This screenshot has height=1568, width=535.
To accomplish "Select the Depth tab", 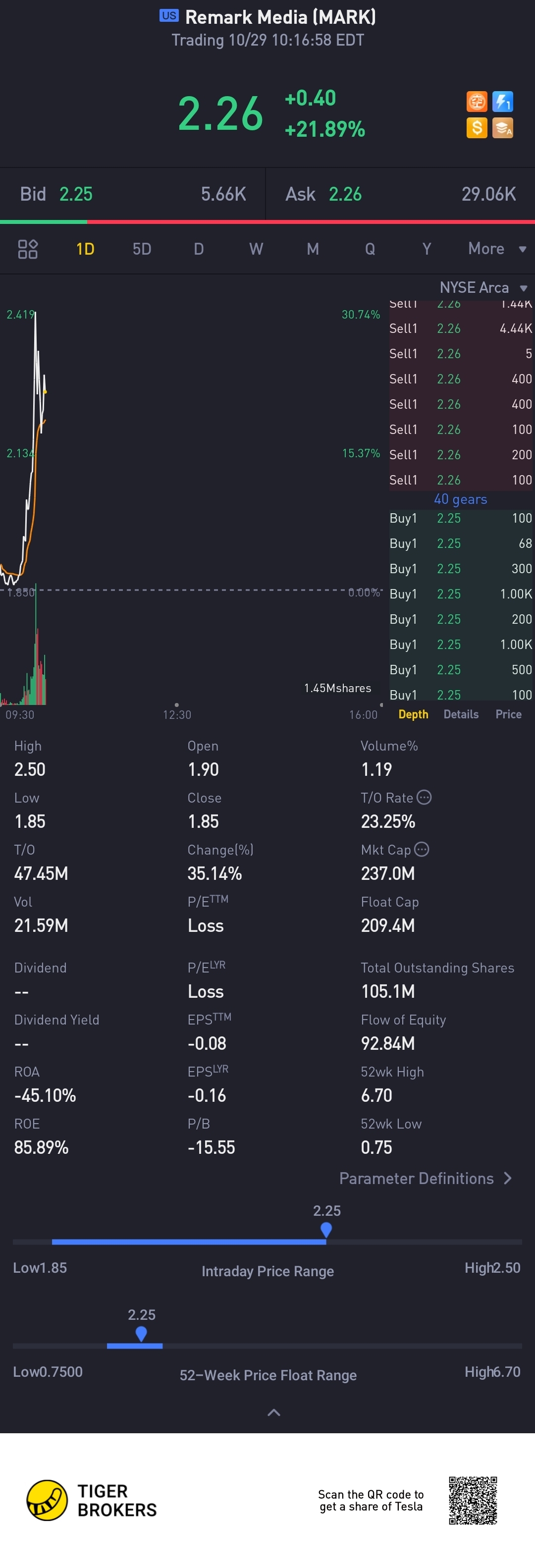I will click(413, 714).
